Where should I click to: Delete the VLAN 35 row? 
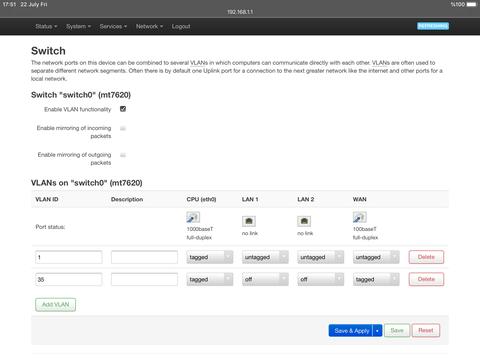pos(426,279)
